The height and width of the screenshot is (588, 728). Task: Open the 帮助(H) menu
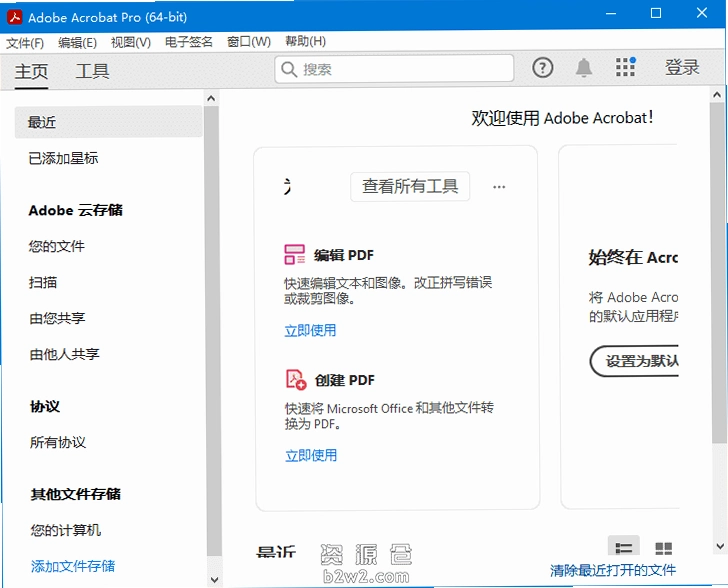[x=306, y=41]
